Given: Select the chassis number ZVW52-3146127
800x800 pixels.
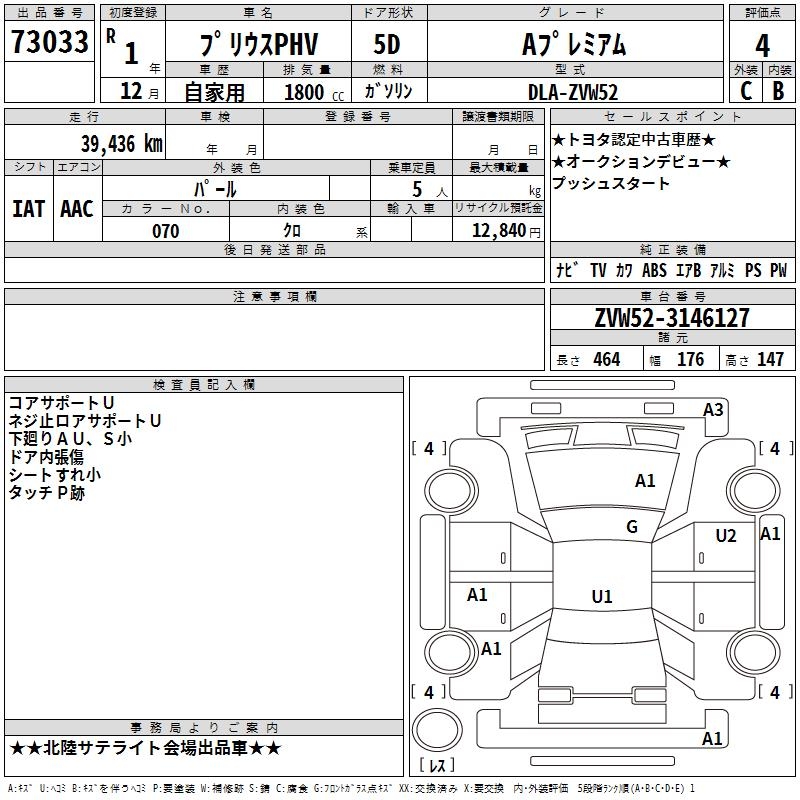Looking at the screenshot, I should click(x=672, y=318).
